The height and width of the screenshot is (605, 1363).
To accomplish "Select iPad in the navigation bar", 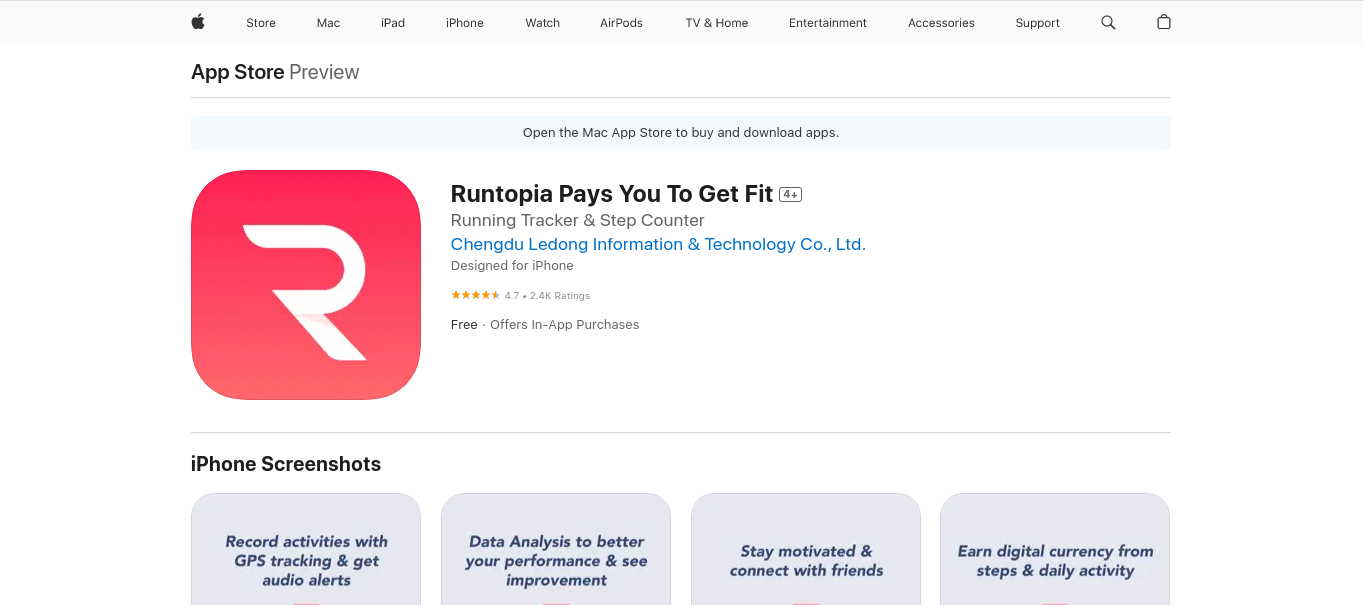I will (393, 23).
